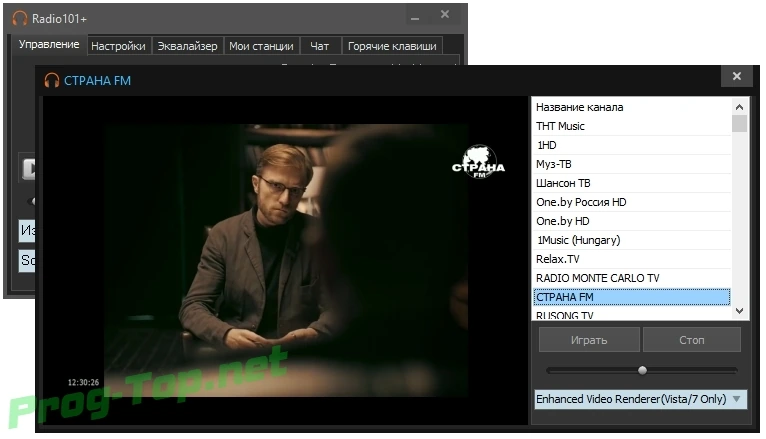Click the headphones icon in Radio101+ title bar
Viewport: 766px width, 439px height.
pos(20,19)
